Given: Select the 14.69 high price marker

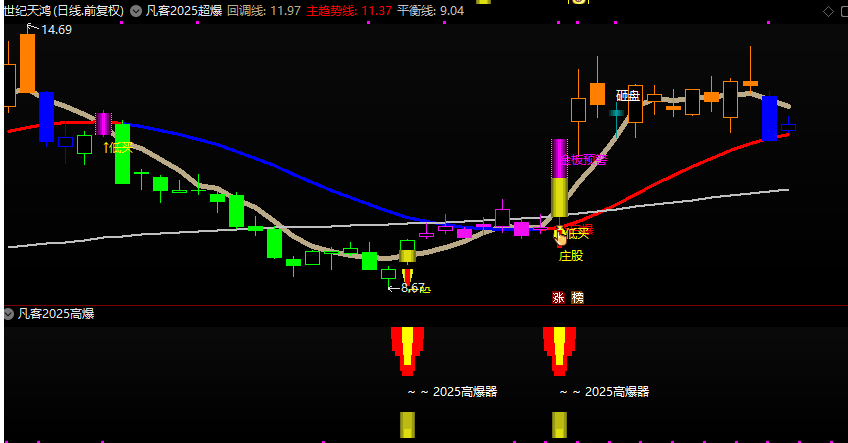Looking at the screenshot, I should pyautogui.click(x=56, y=30).
